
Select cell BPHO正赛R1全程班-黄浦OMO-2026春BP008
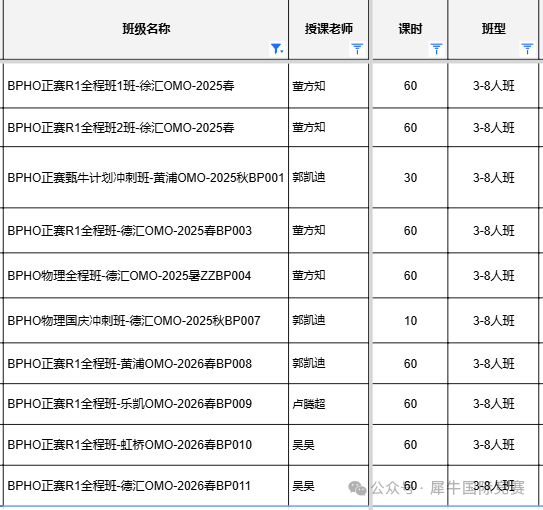(146, 363)
